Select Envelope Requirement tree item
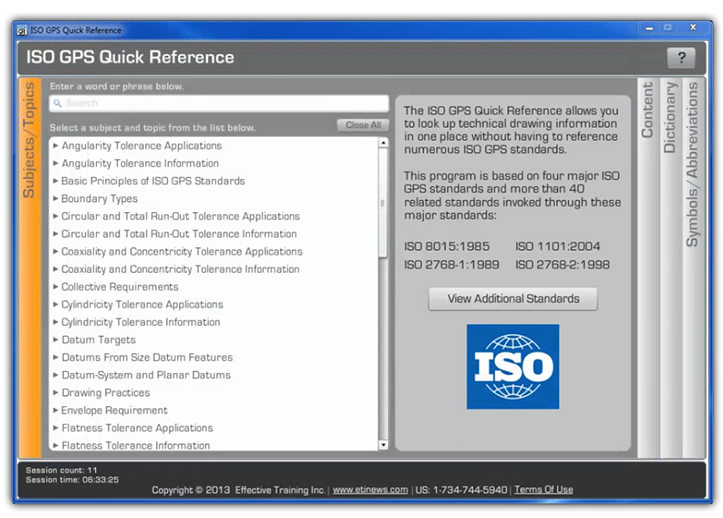The image size is (723, 518). [114, 410]
